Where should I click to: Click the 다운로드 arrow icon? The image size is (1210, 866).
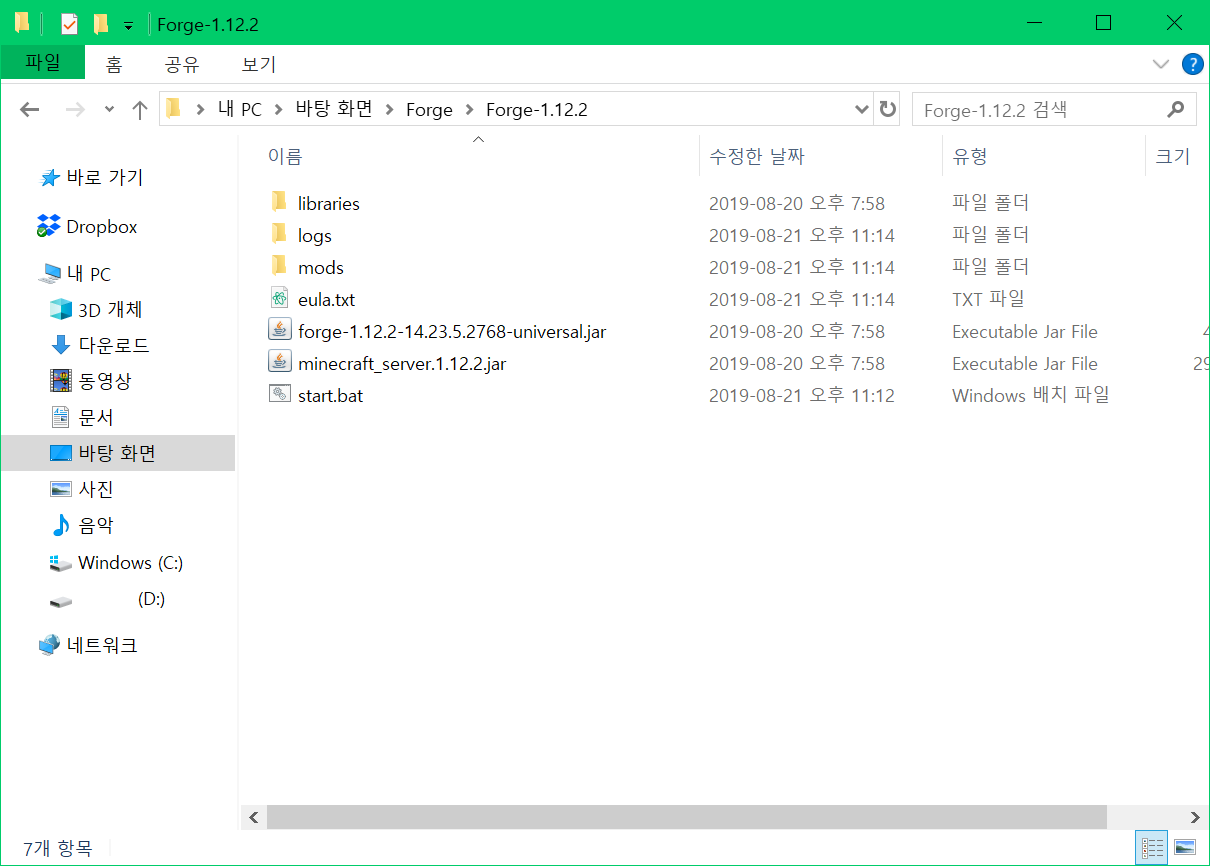[61, 346]
